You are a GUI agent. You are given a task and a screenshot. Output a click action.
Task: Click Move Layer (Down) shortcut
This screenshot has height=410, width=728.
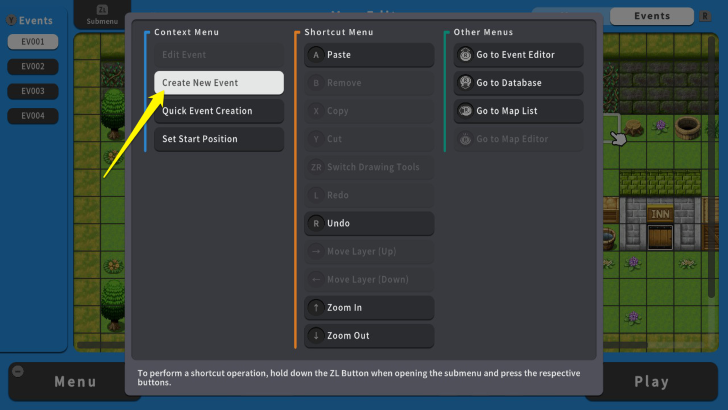tap(369, 280)
